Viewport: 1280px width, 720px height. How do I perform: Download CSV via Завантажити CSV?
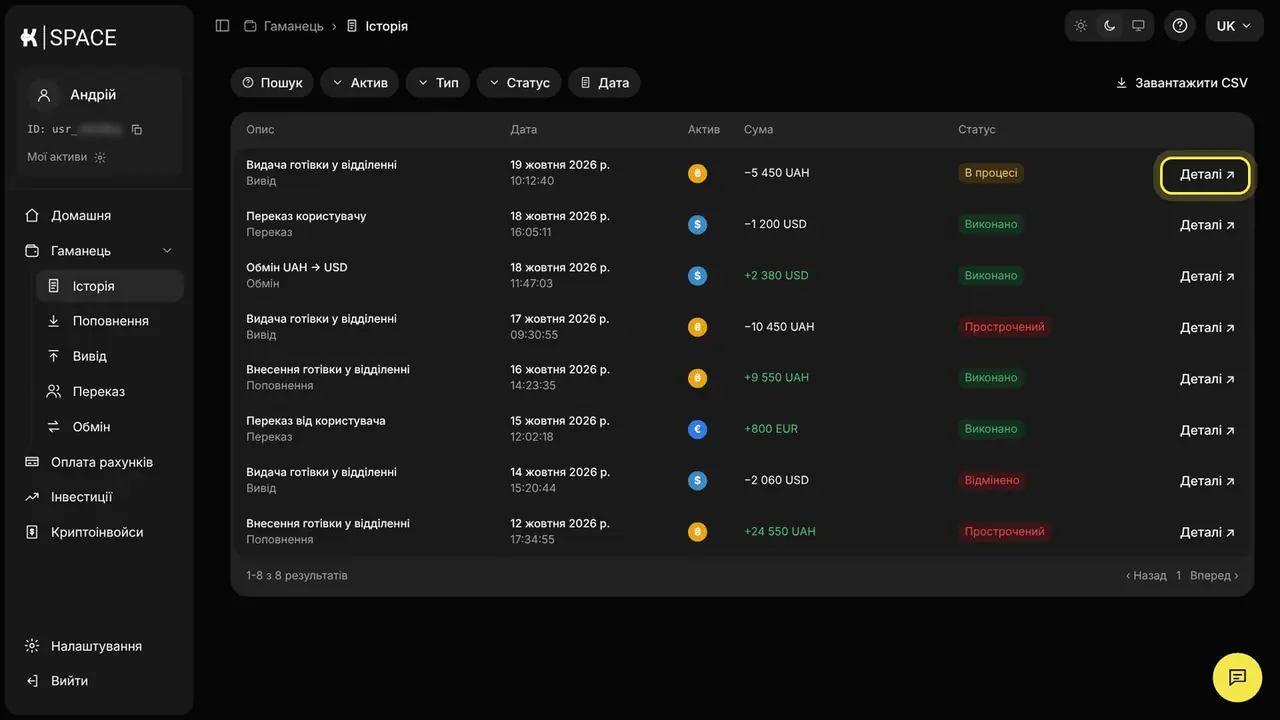pyautogui.click(x=1182, y=83)
